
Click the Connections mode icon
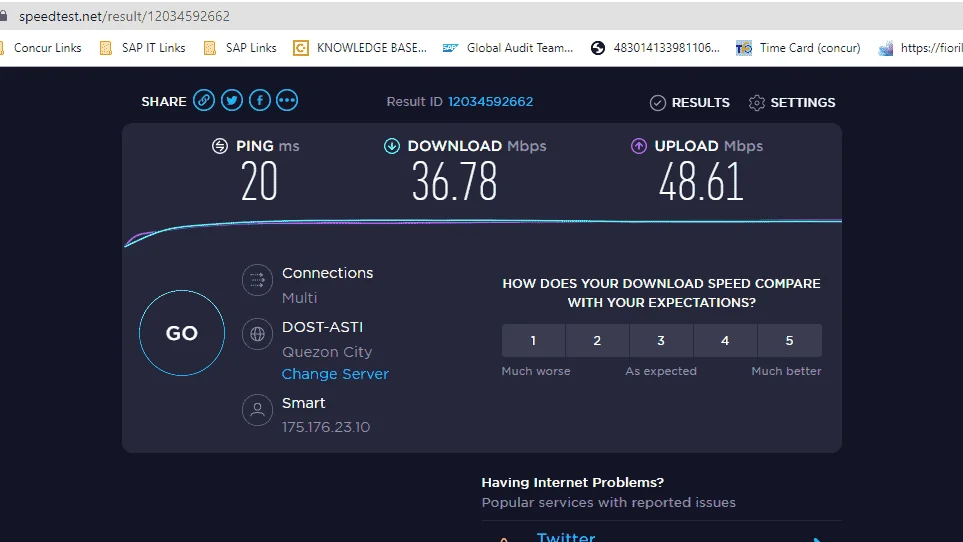pos(257,281)
